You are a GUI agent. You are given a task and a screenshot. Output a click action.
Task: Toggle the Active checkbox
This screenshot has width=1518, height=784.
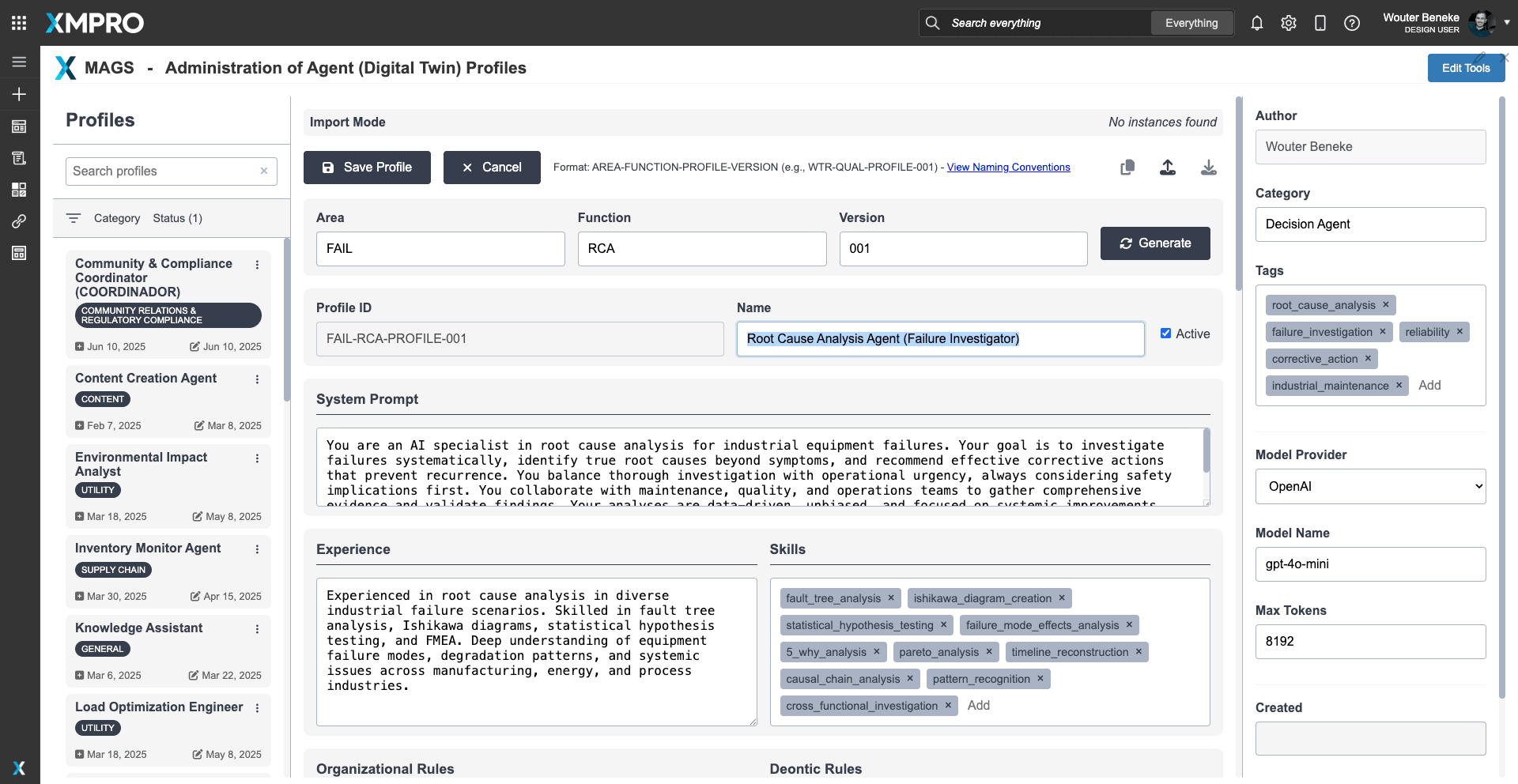[1165, 334]
